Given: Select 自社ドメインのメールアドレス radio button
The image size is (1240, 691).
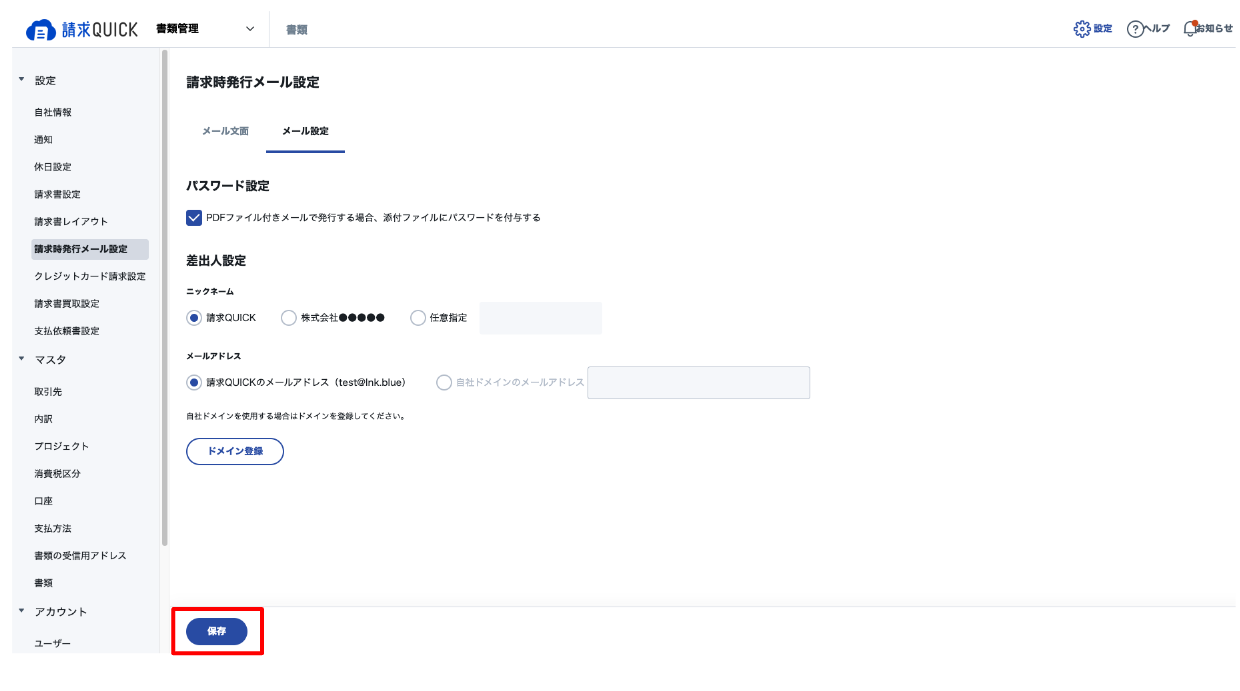Looking at the screenshot, I should click(444, 382).
